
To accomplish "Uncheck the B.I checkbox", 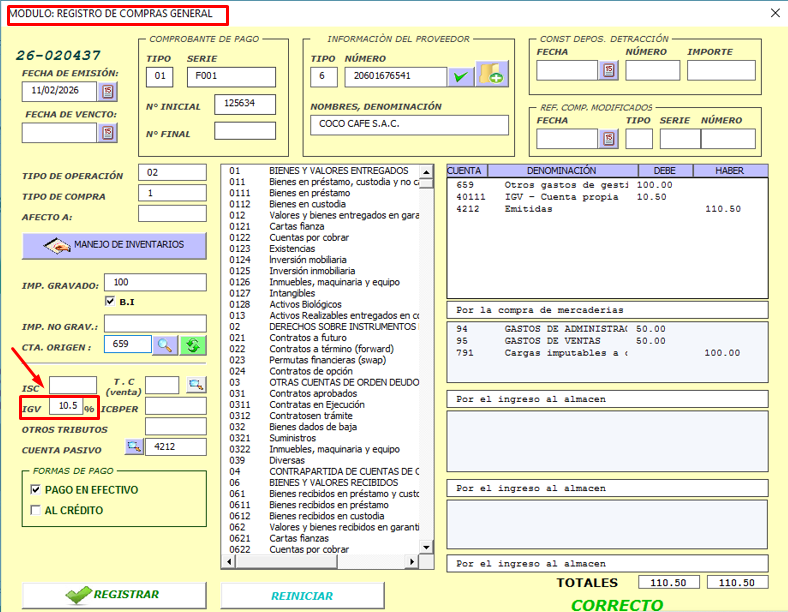I will (x=110, y=301).
